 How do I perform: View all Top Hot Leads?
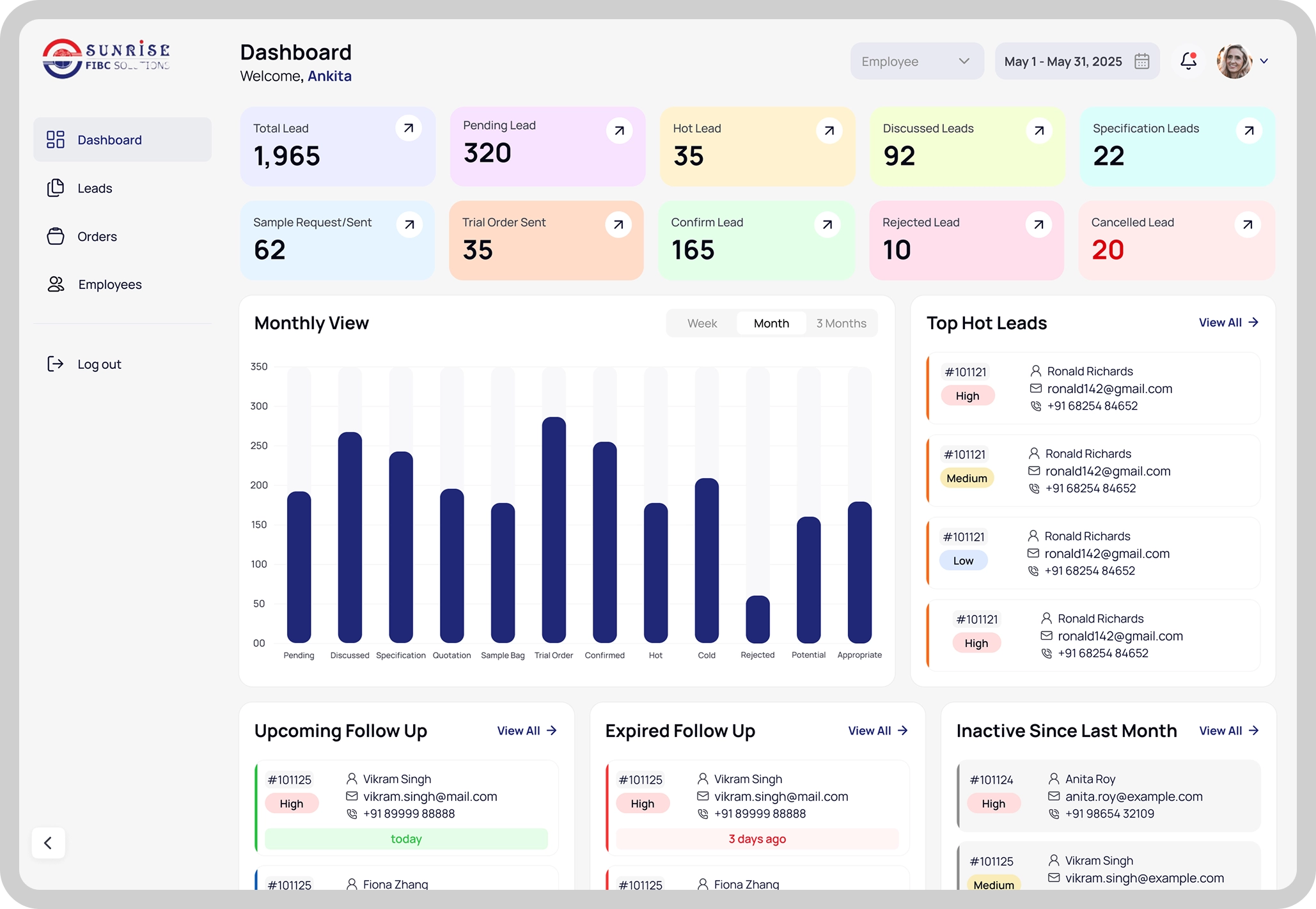point(1228,323)
